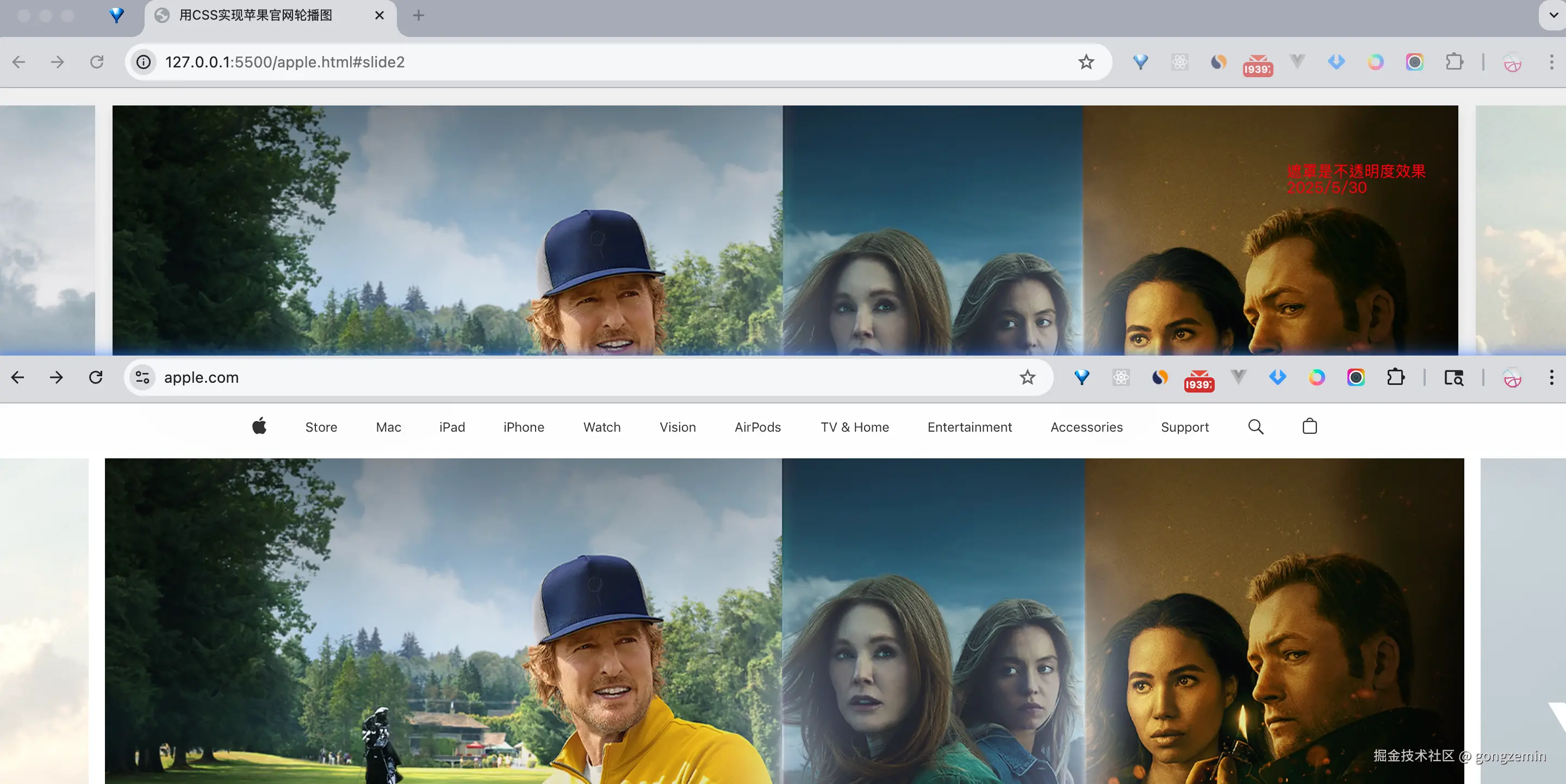Open the Extensions puzzle icon in the top toolbar

point(1454,62)
